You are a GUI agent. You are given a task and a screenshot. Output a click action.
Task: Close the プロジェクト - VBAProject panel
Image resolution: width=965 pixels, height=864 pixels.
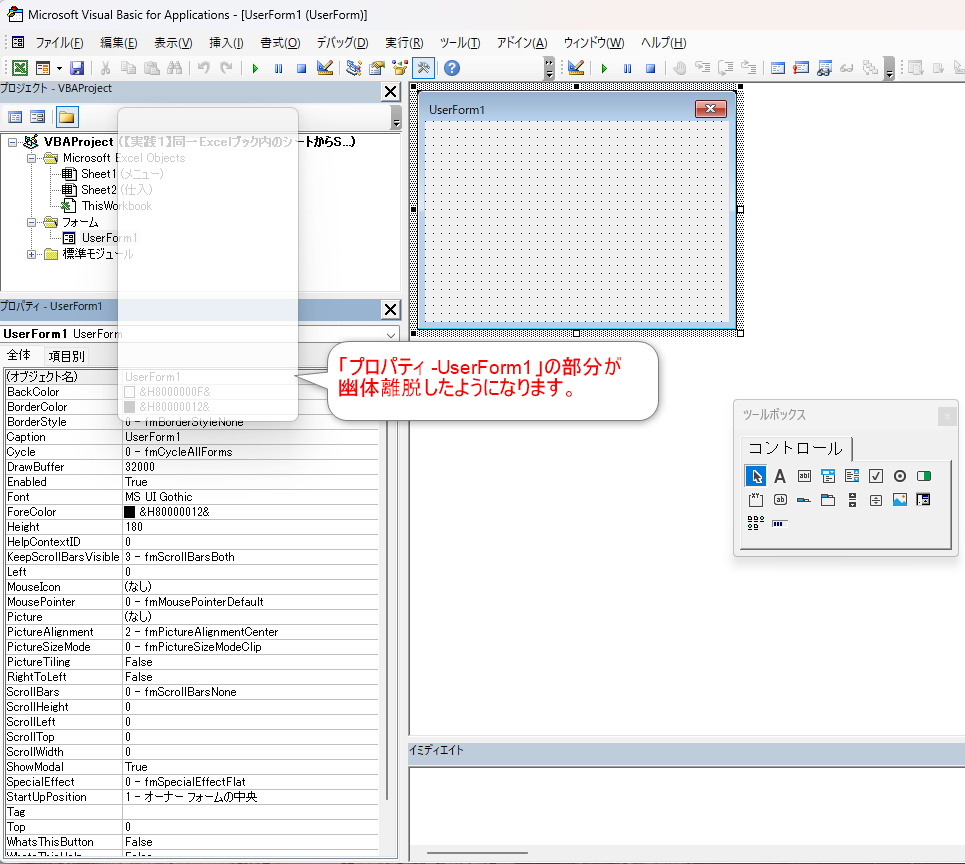click(x=390, y=92)
